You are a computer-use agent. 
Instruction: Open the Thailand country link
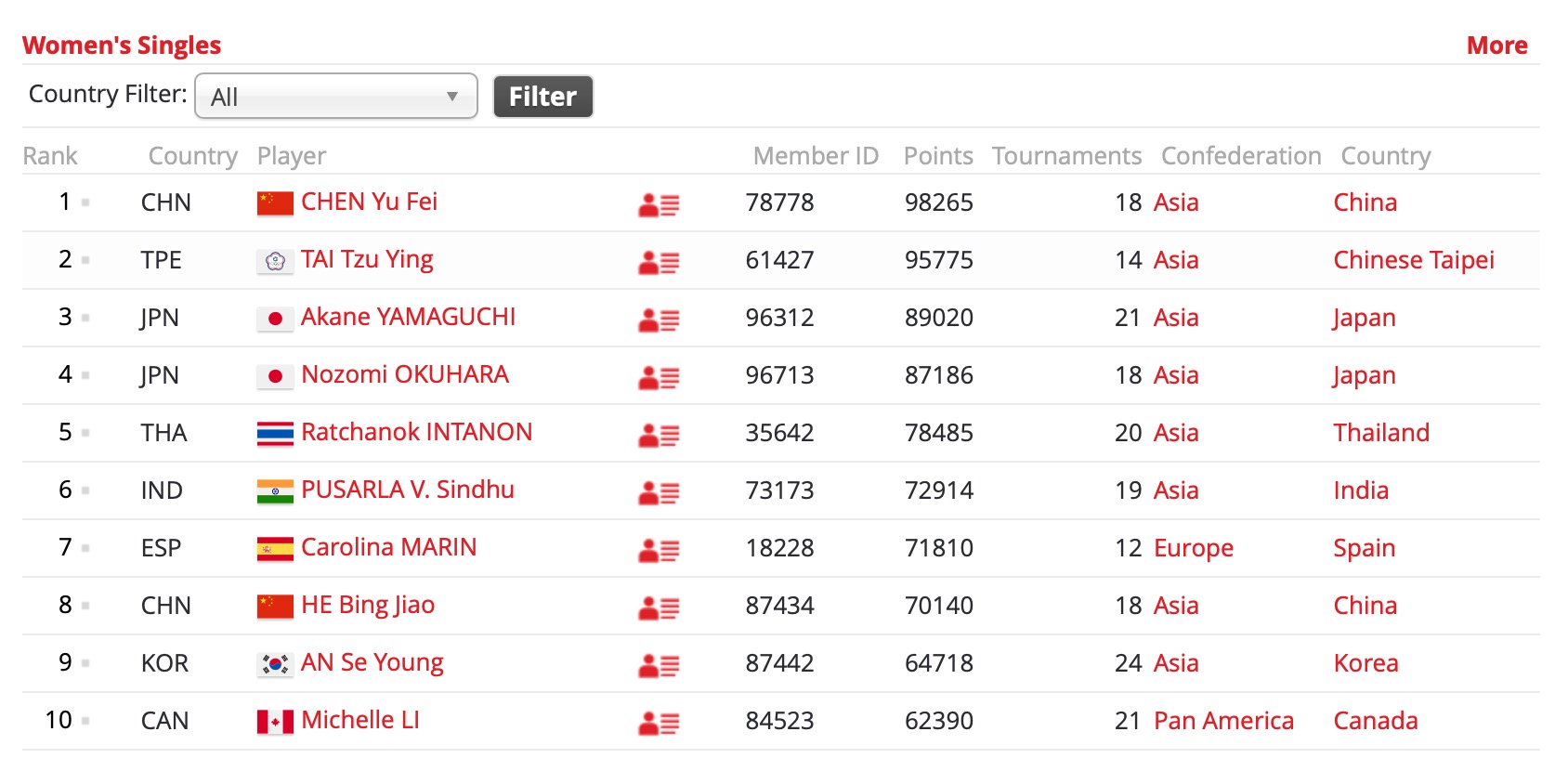click(1381, 433)
